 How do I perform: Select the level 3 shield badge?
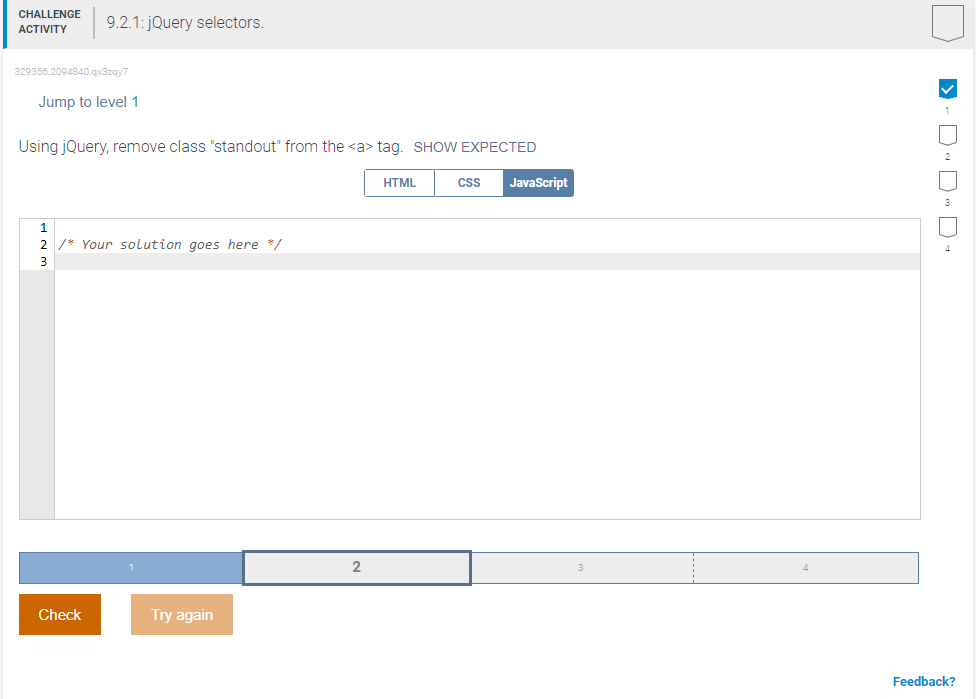(947, 181)
